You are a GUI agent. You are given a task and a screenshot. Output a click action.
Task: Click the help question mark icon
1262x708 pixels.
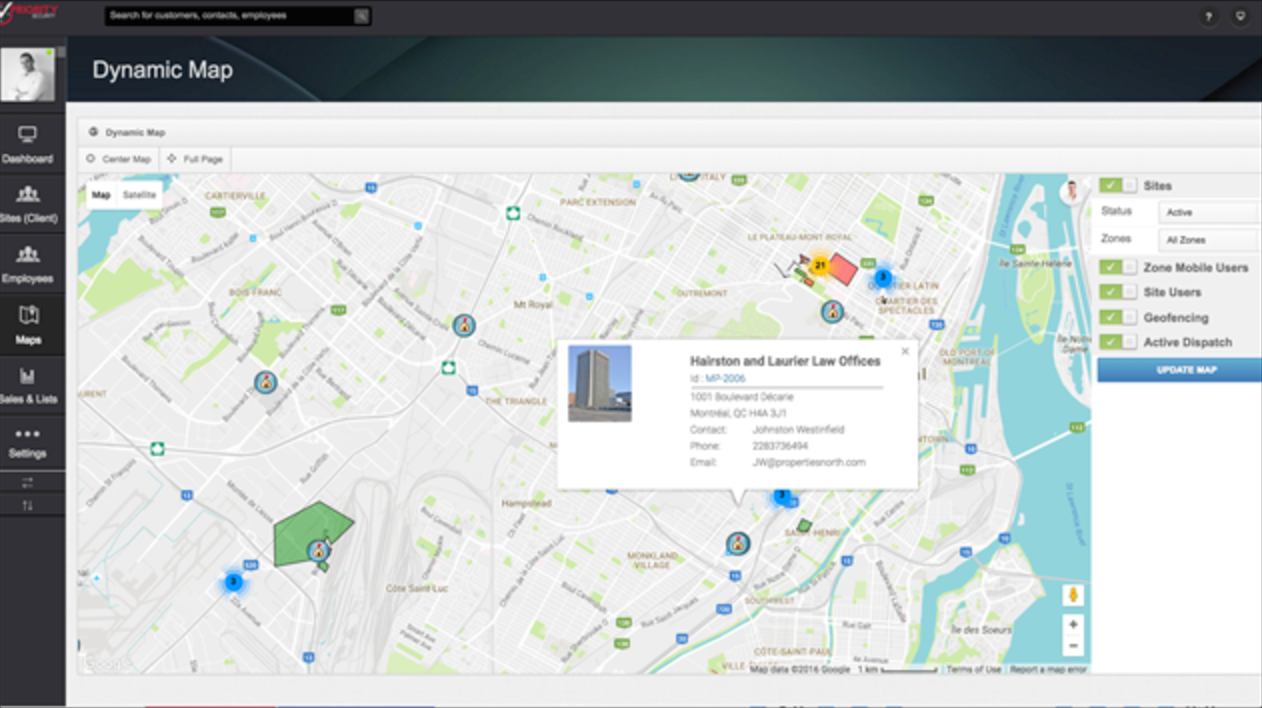tap(1209, 17)
